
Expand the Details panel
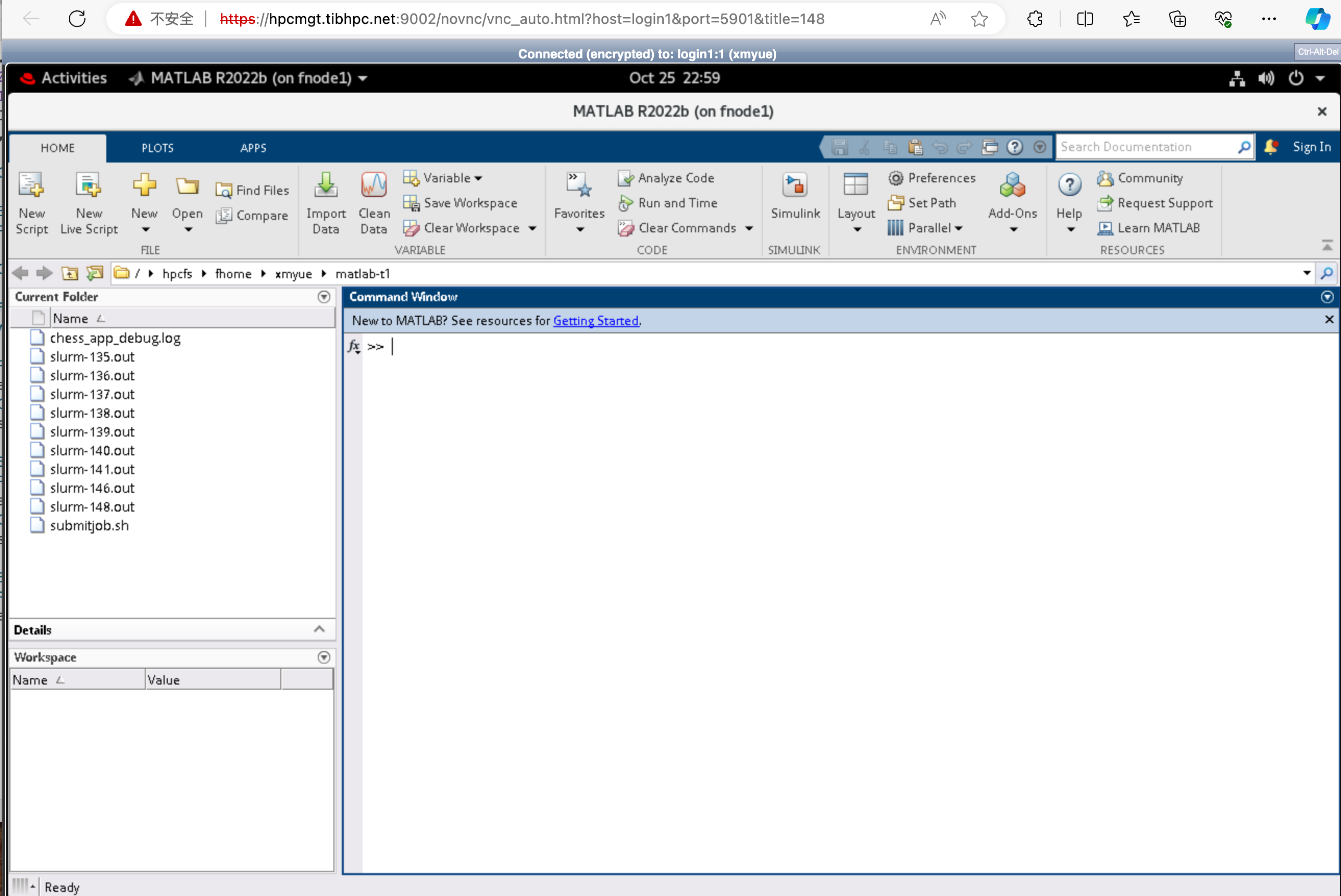click(319, 630)
